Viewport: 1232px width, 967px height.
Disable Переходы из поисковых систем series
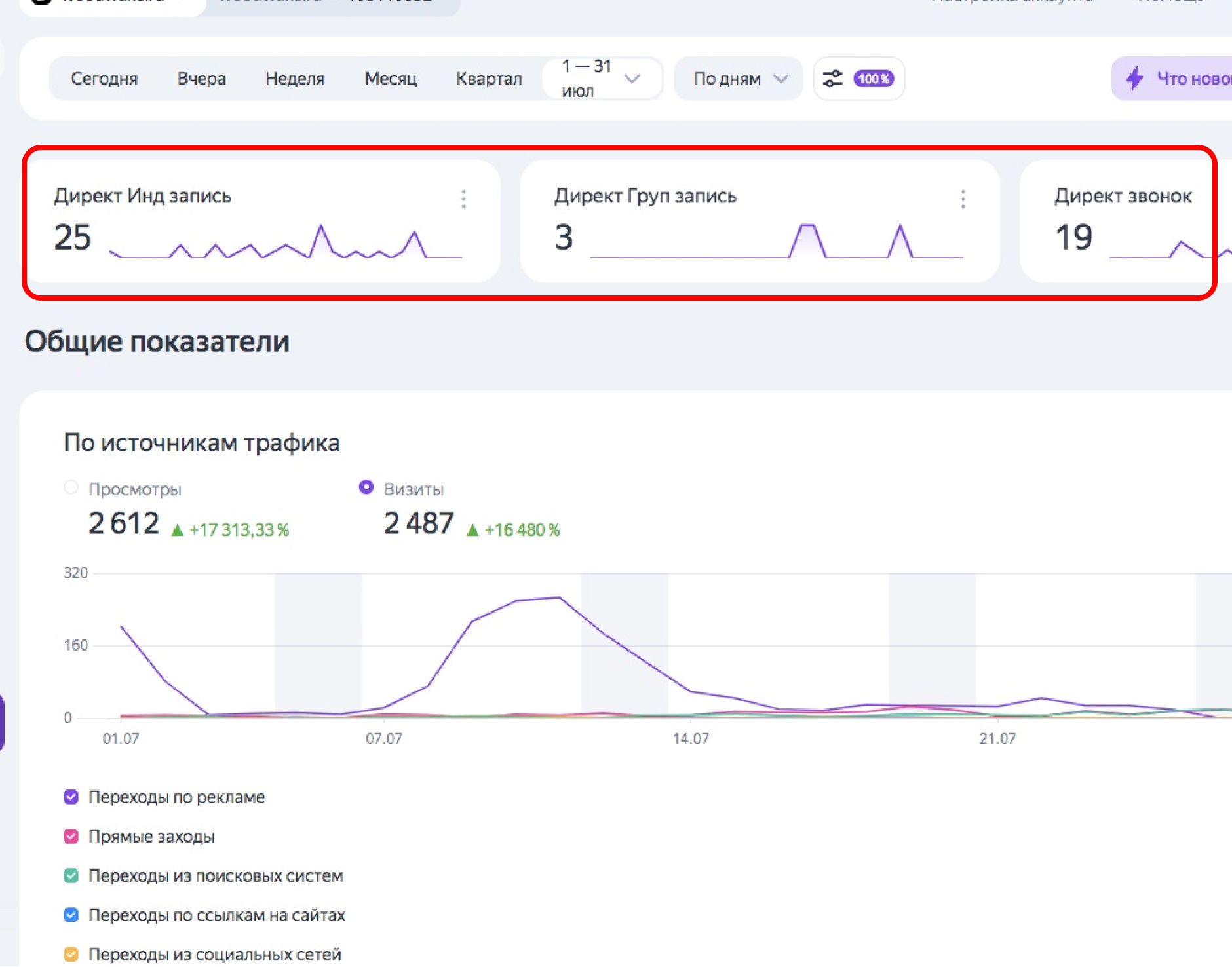click(x=71, y=875)
